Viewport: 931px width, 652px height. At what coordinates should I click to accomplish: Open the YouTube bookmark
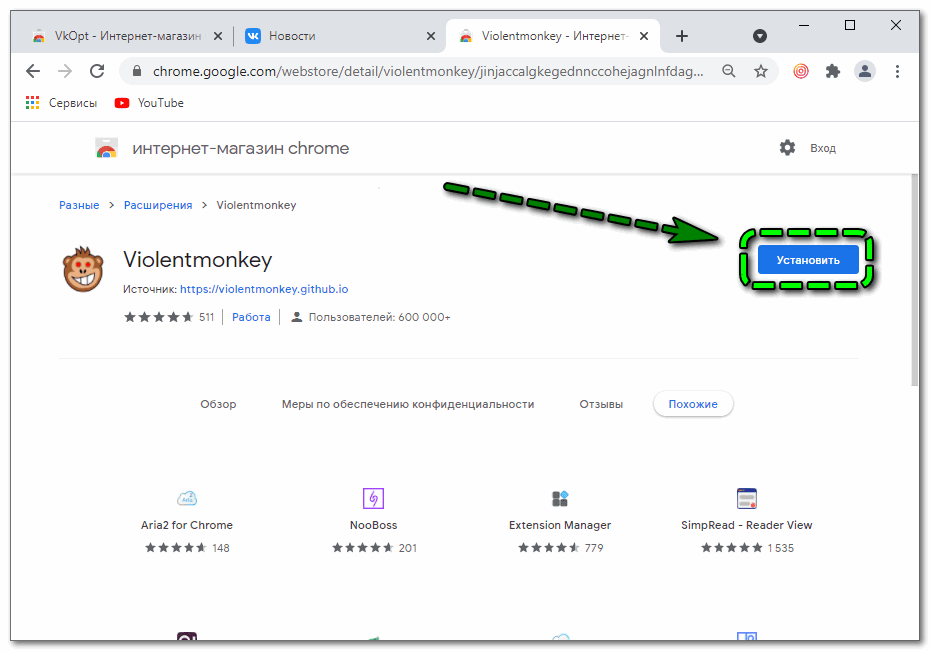click(149, 103)
